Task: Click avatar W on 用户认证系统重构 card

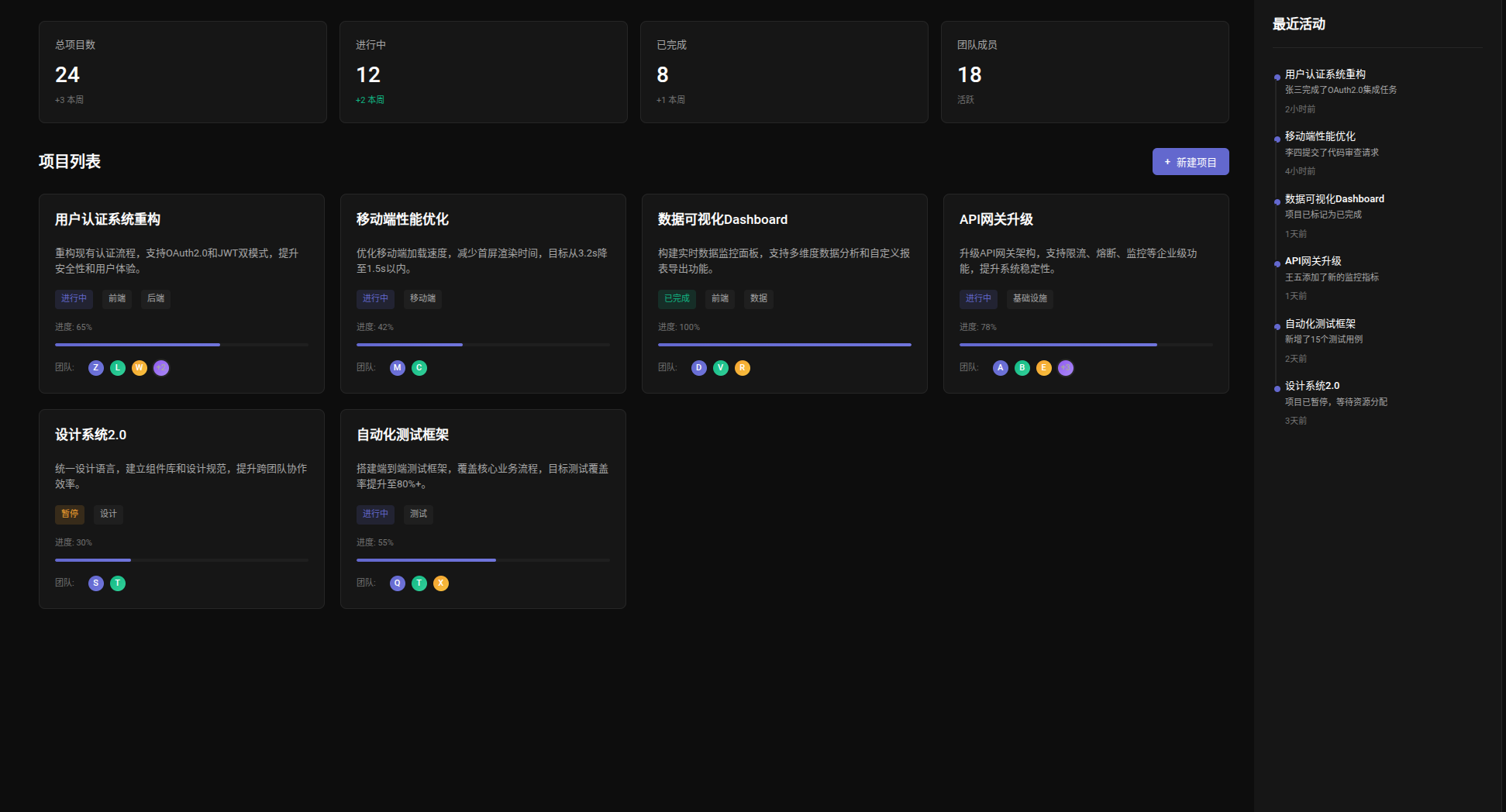Action: [140, 368]
